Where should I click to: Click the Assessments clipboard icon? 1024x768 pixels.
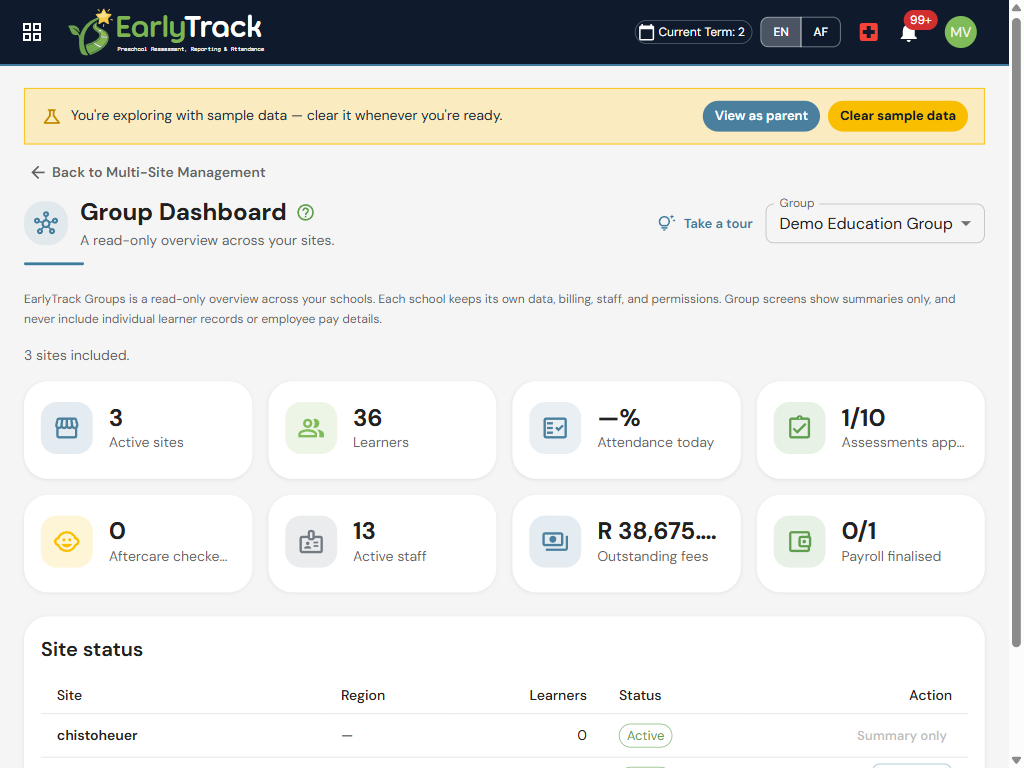tap(799, 428)
